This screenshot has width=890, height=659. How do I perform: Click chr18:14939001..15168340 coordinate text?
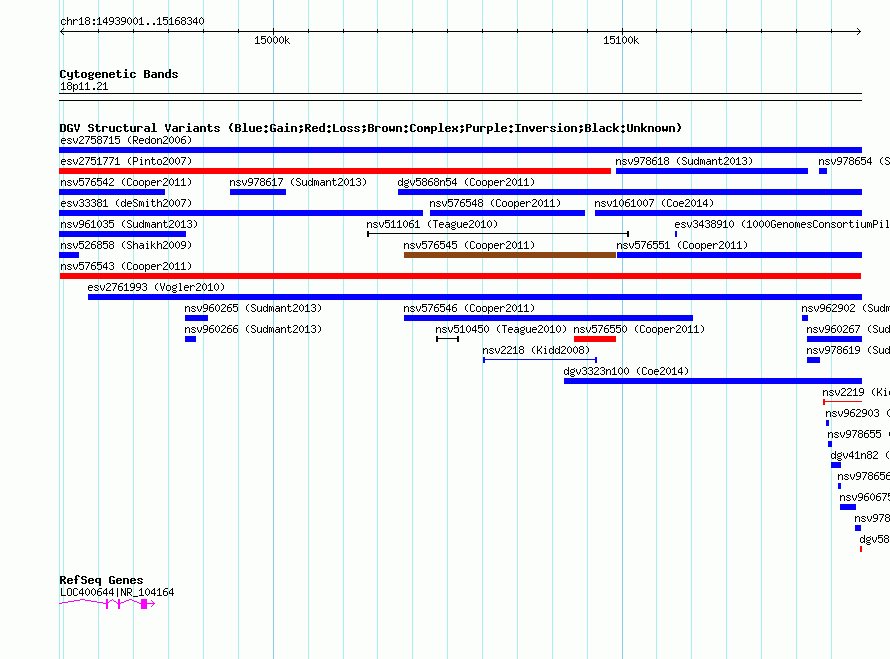(x=132, y=21)
